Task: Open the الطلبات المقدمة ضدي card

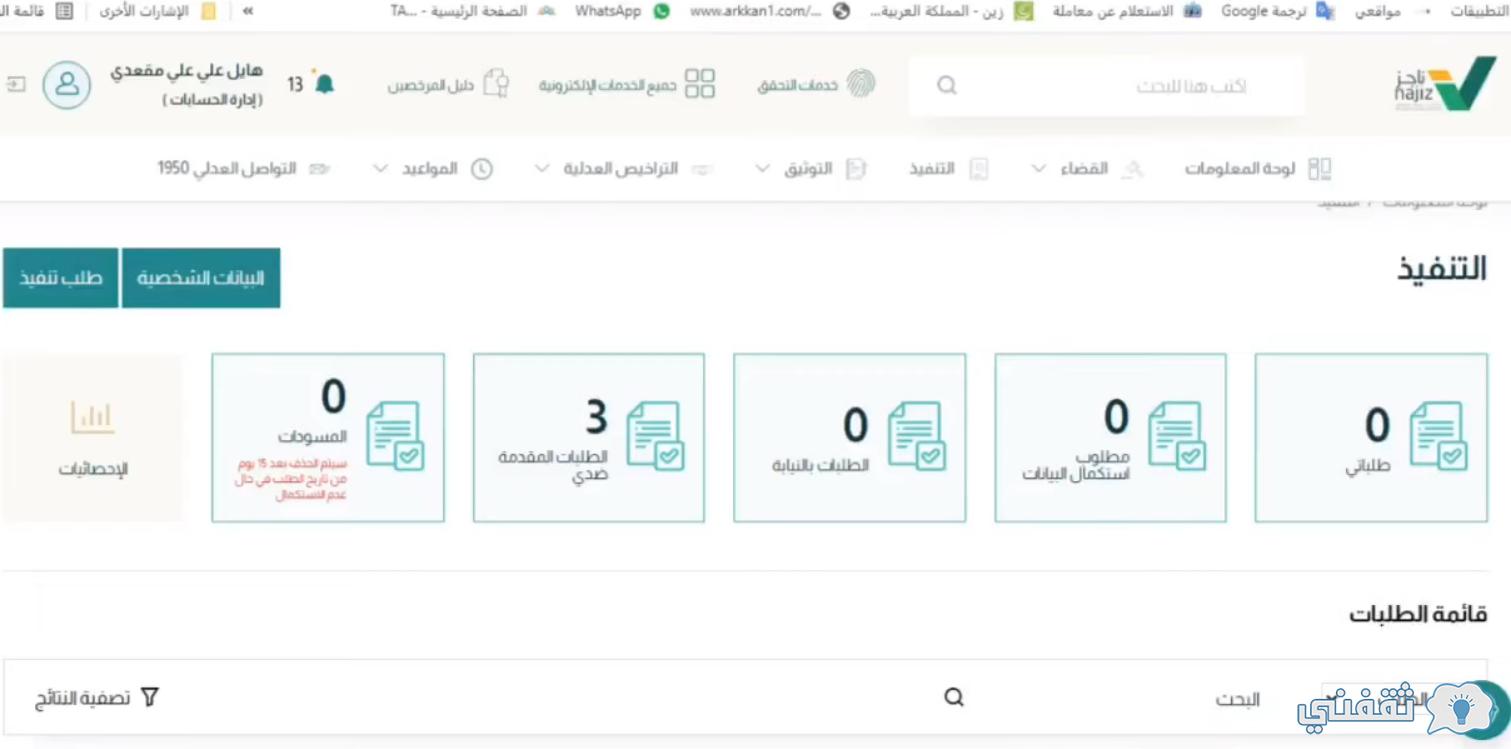Action: pyautogui.click(x=589, y=437)
